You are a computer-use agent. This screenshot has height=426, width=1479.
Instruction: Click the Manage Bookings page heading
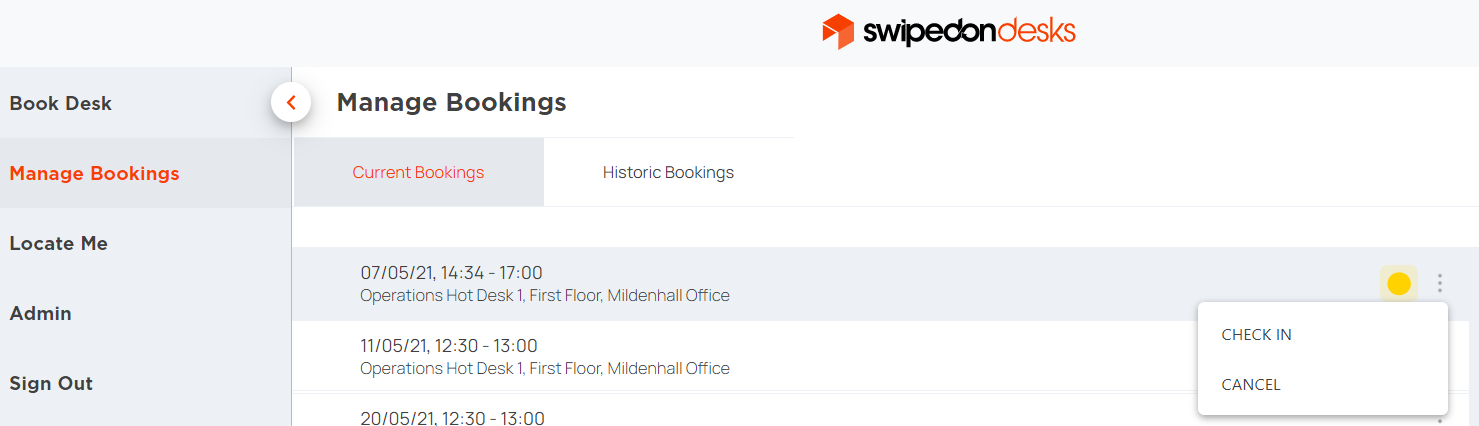[x=451, y=102]
